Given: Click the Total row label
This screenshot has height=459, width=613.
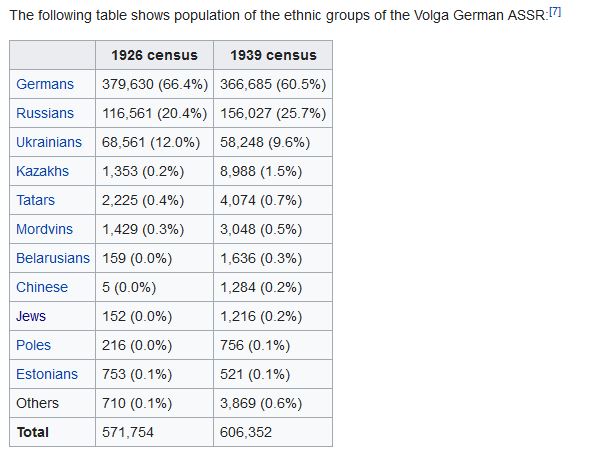Looking at the screenshot, I should (x=32, y=432).
